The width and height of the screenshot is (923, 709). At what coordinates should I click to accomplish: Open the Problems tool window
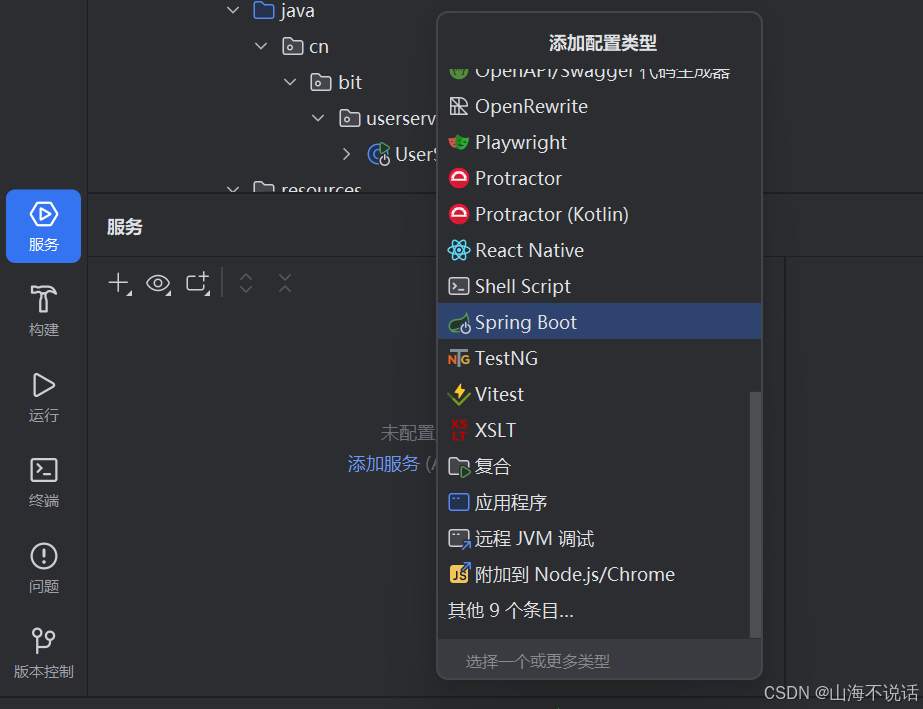point(44,568)
